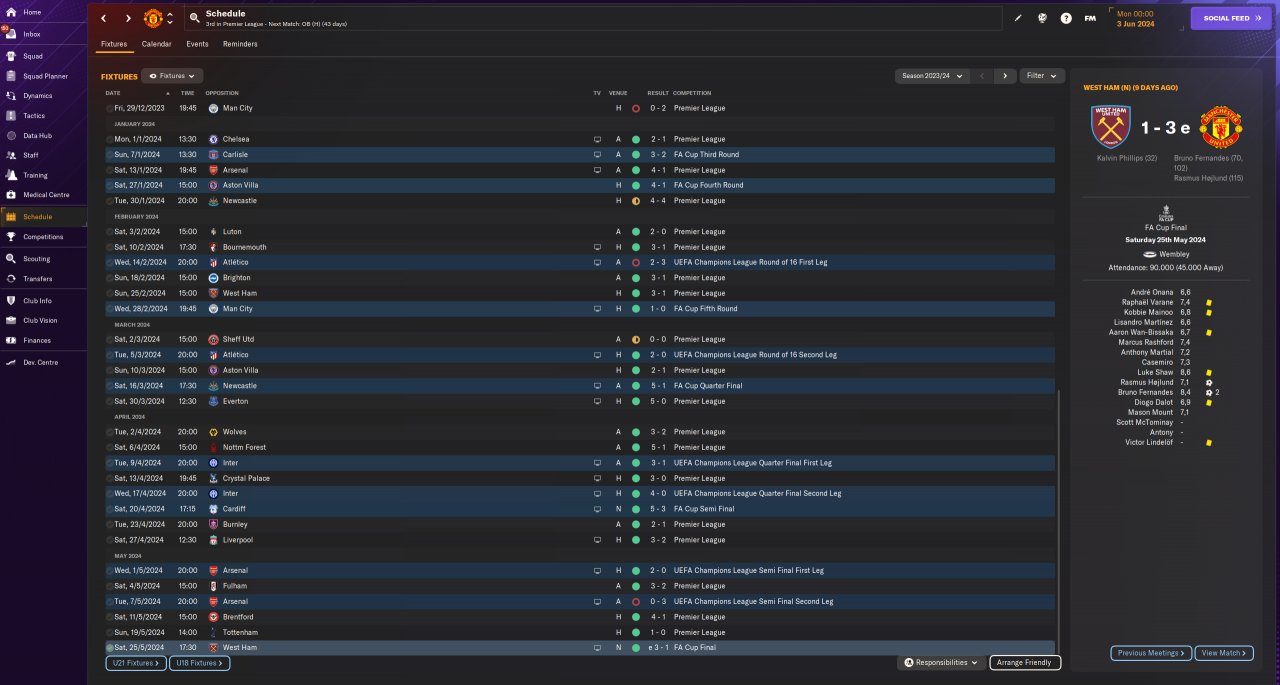This screenshot has width=1280, height=685.
Task: Open the Tactics screen
Action: [34, 116]
